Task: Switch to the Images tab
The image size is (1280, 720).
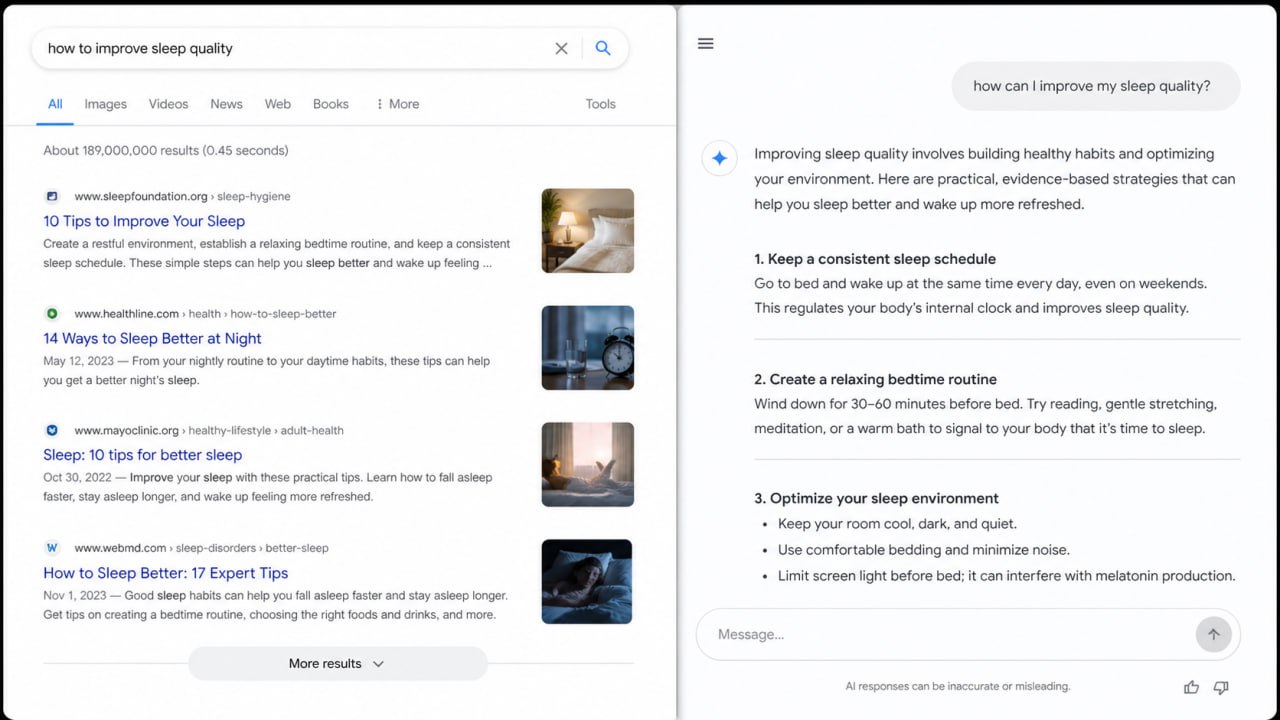Action: pyautogui.click(x=105, y=104)
